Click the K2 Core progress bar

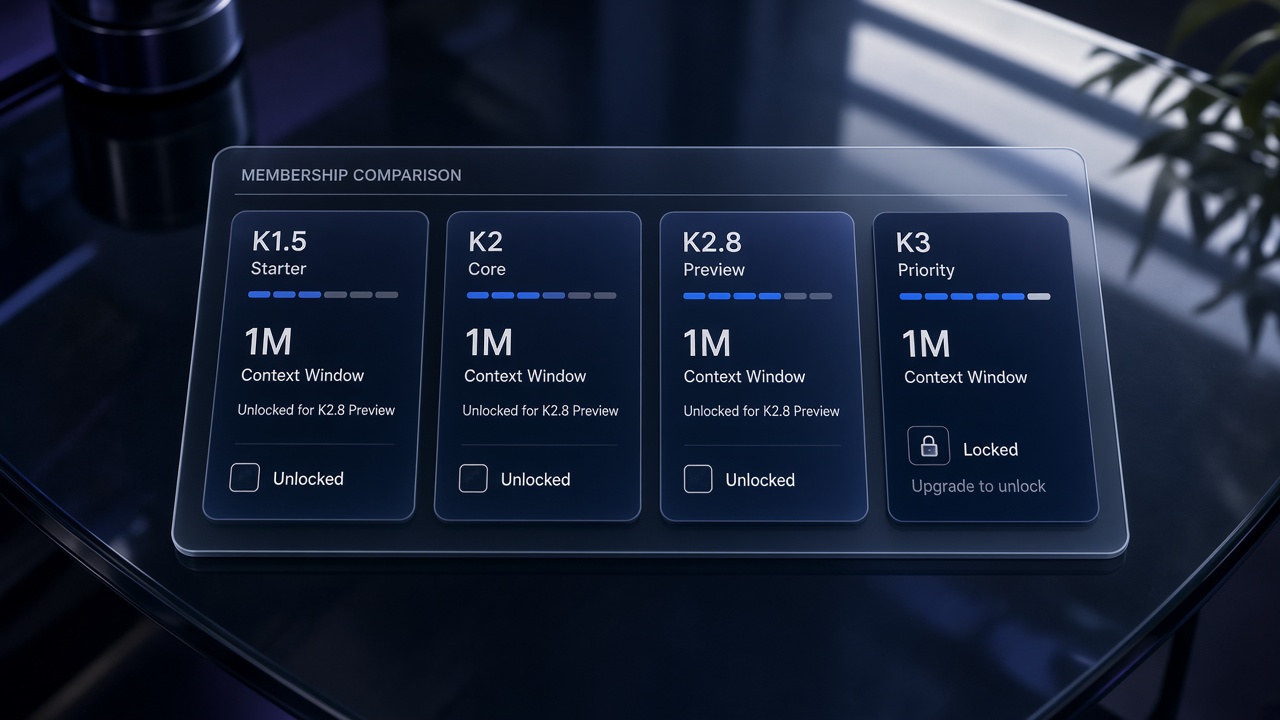(x=541, y=295)
